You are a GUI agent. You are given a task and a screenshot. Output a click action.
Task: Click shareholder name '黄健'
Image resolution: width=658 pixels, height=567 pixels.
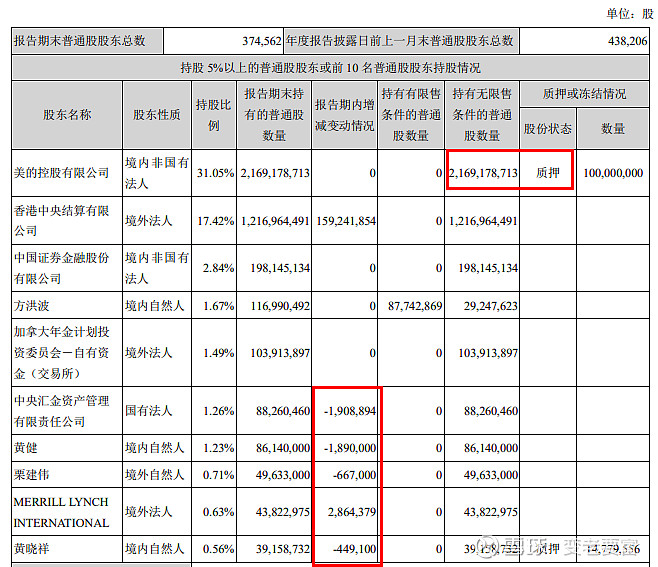(x=26, y=448)
